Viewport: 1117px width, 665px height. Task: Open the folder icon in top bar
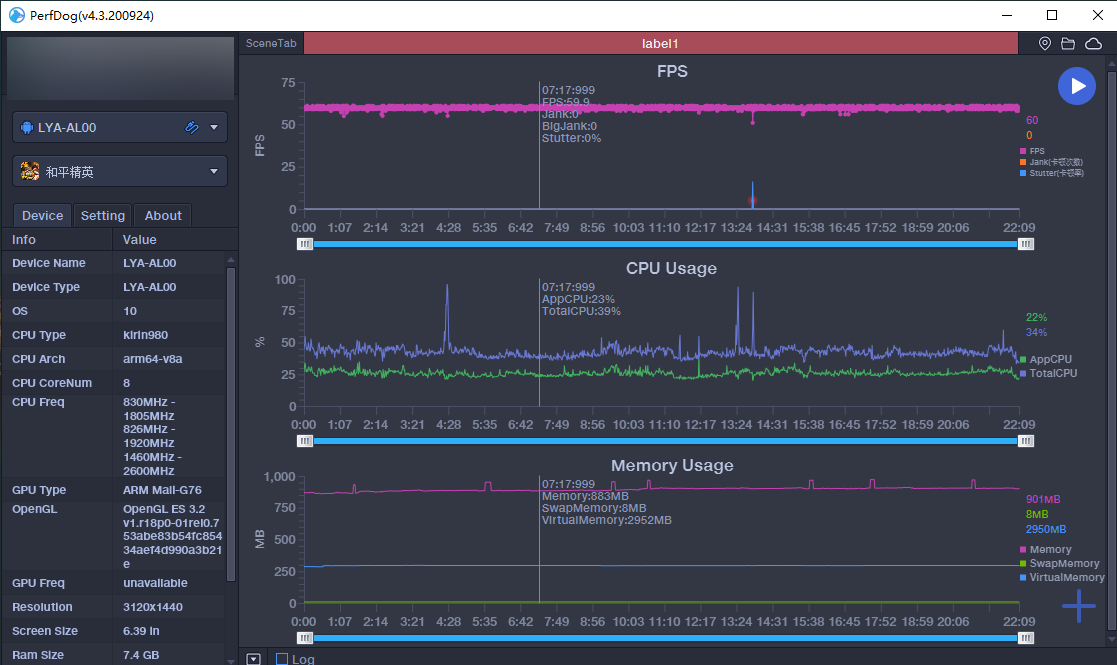click(1068, 44)
